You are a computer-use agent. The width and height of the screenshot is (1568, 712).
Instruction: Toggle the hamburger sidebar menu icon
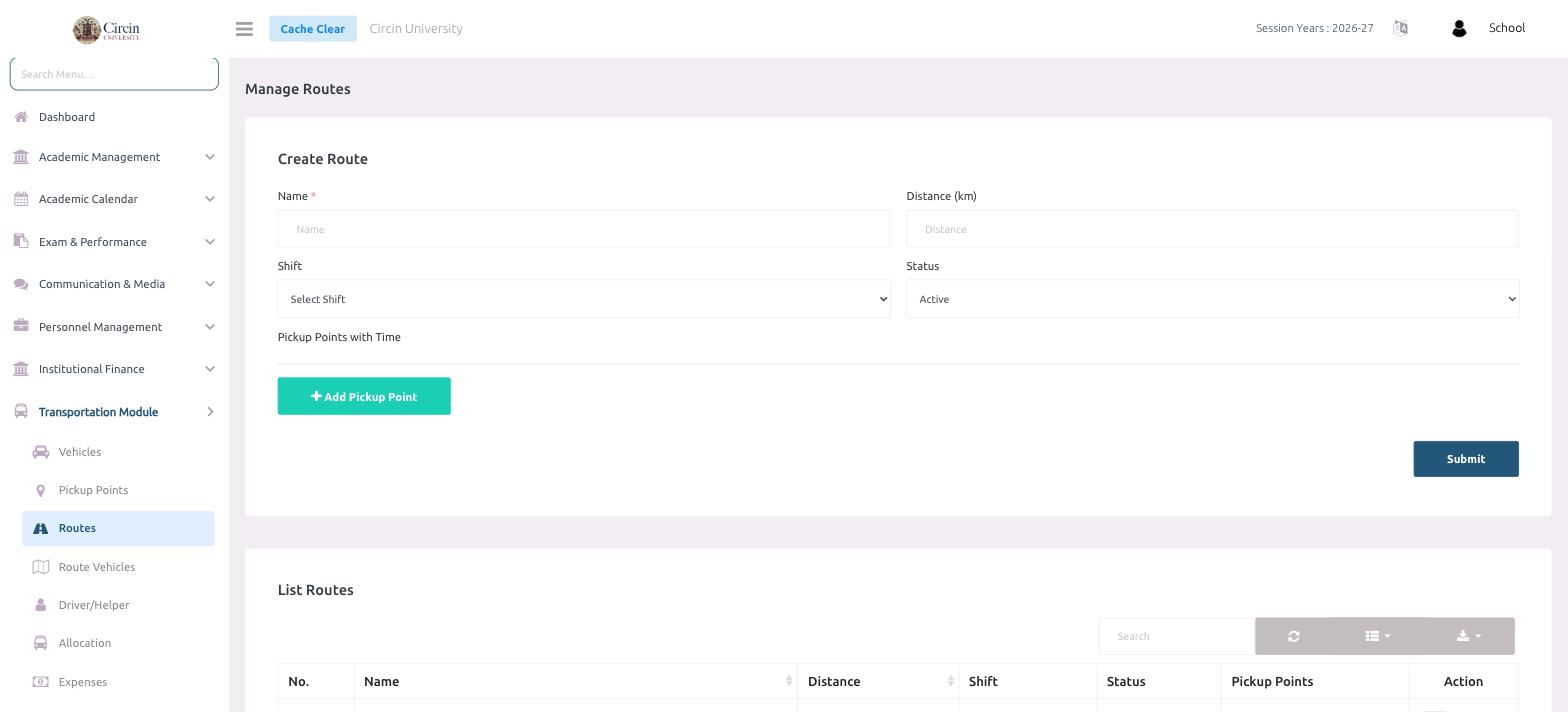(244, 29)
